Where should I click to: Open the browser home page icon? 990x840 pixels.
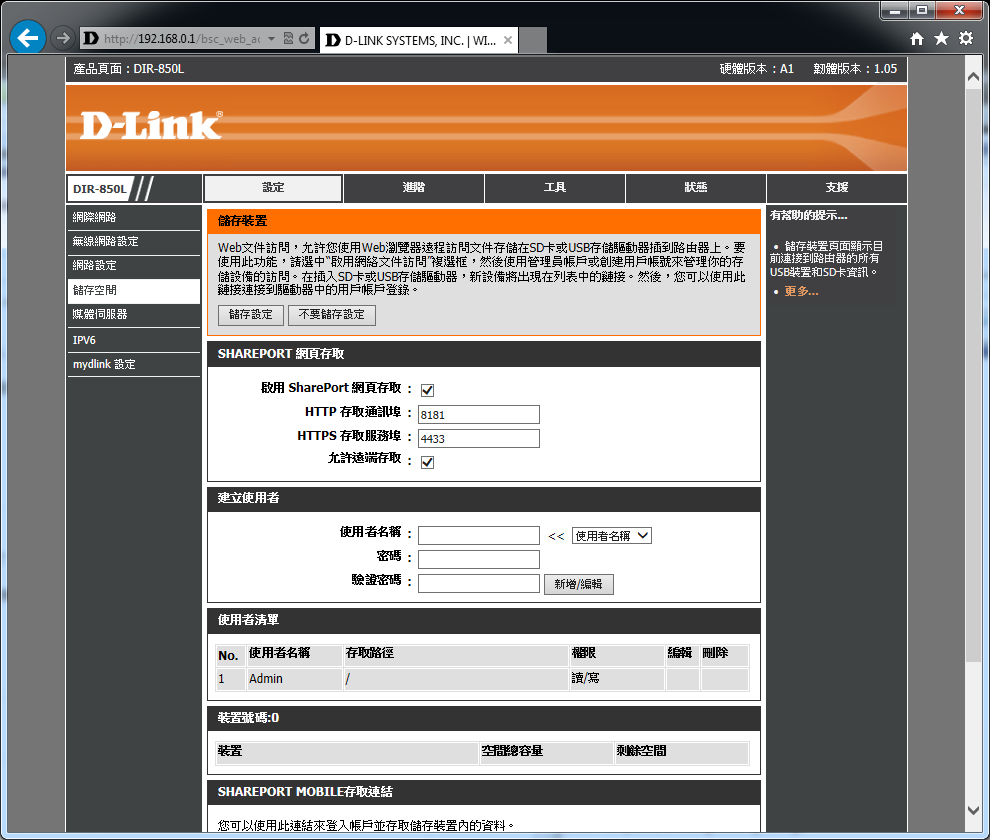(x=917, y=38)
